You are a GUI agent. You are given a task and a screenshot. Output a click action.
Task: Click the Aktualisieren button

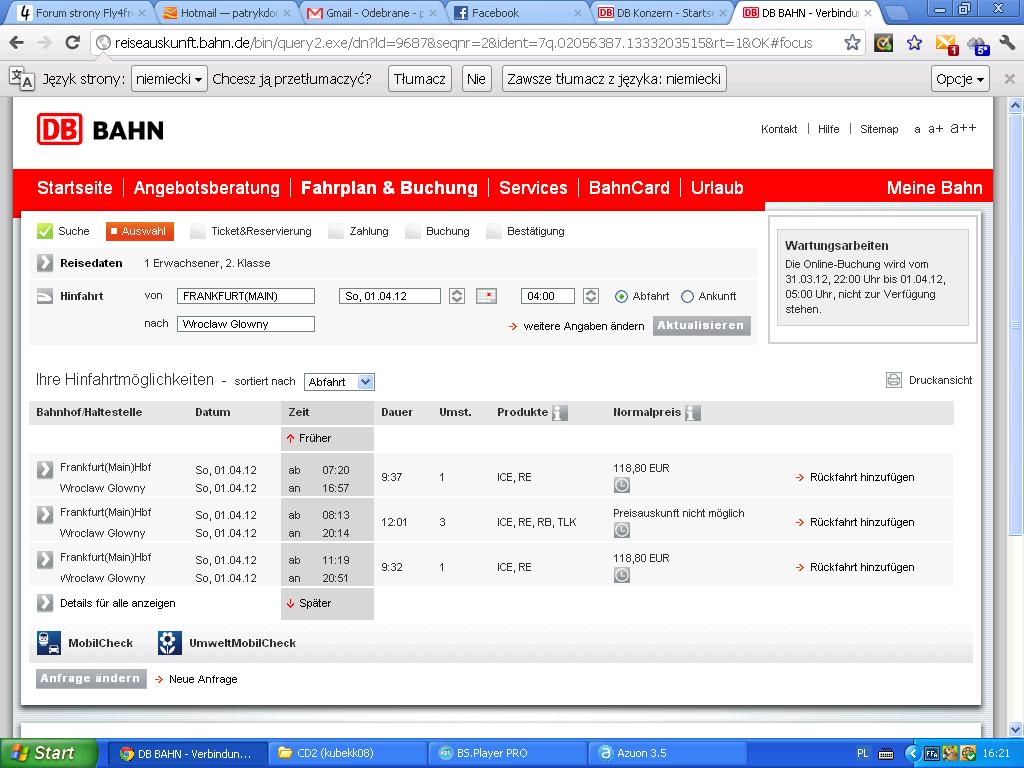click(x=701, y=325)
